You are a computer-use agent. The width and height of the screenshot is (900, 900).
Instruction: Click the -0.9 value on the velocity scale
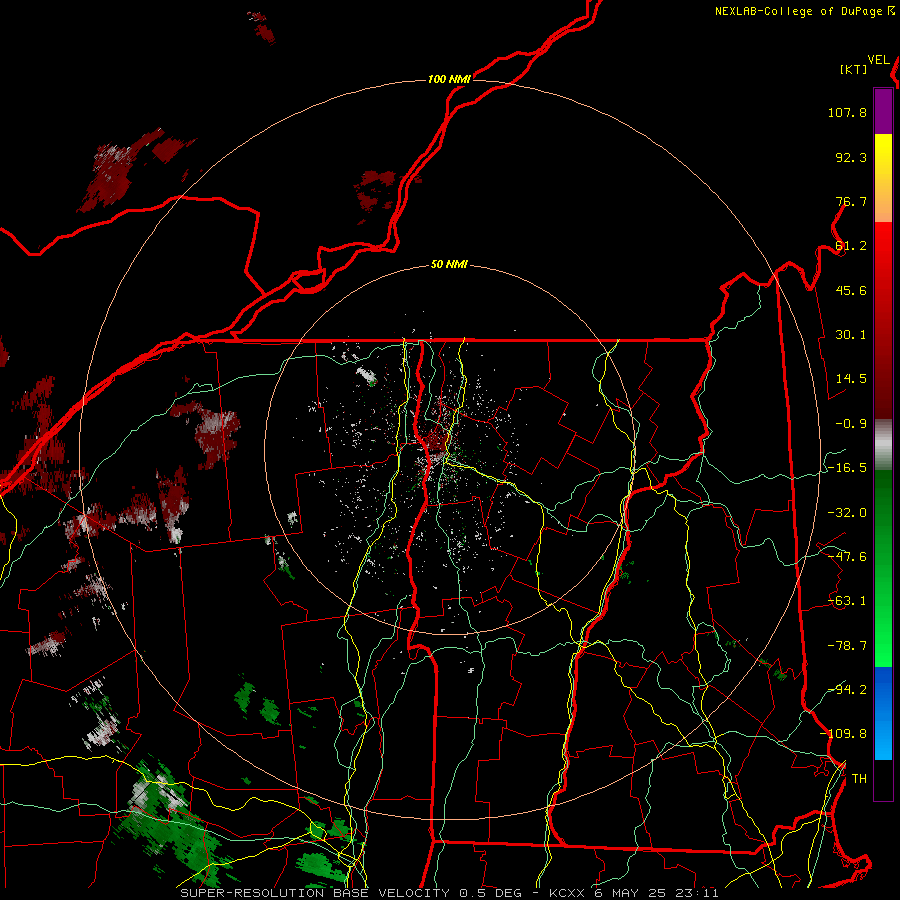coord(851,424)
